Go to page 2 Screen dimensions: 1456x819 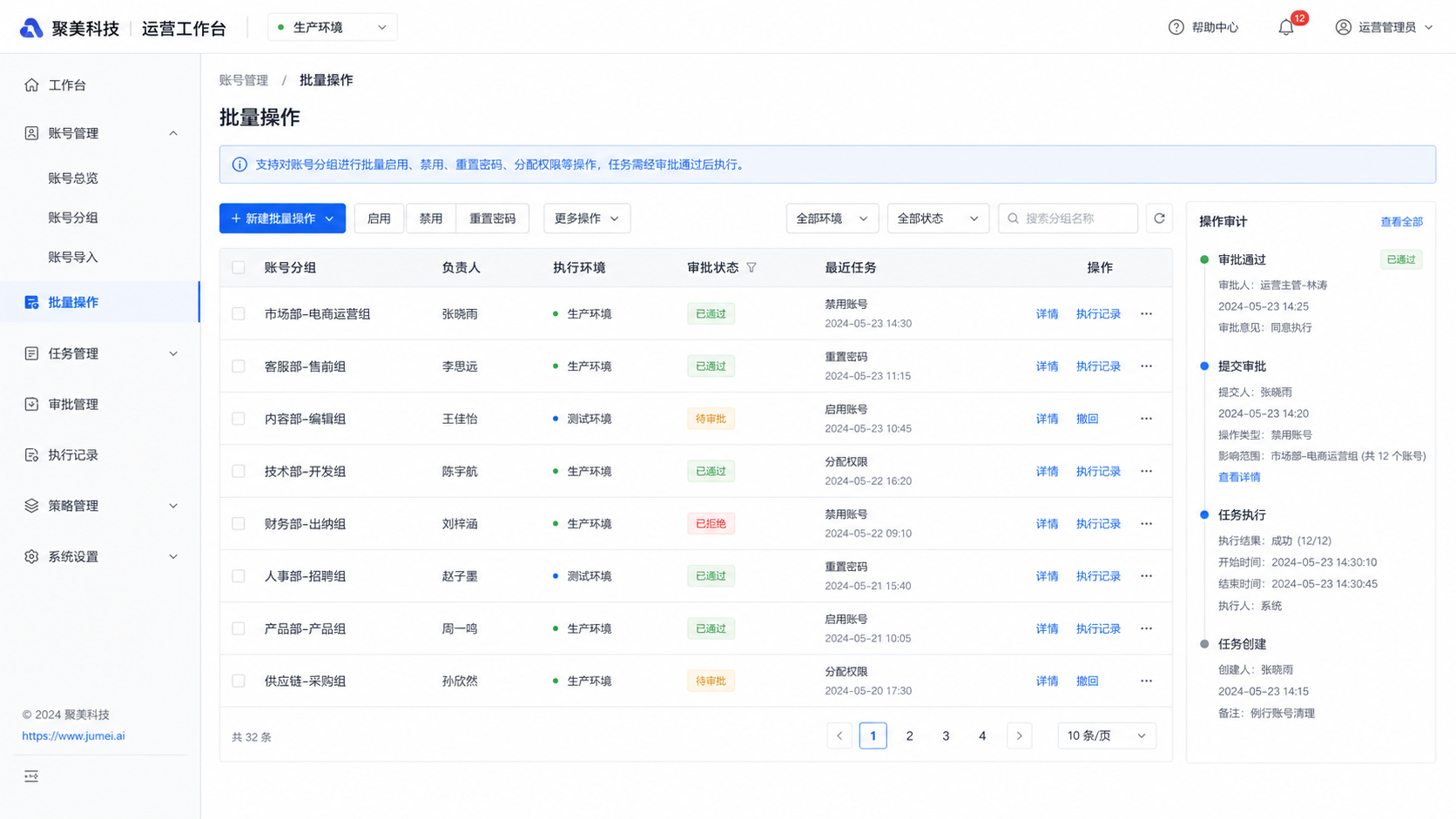pyautogui.click(x=909, y=736)
